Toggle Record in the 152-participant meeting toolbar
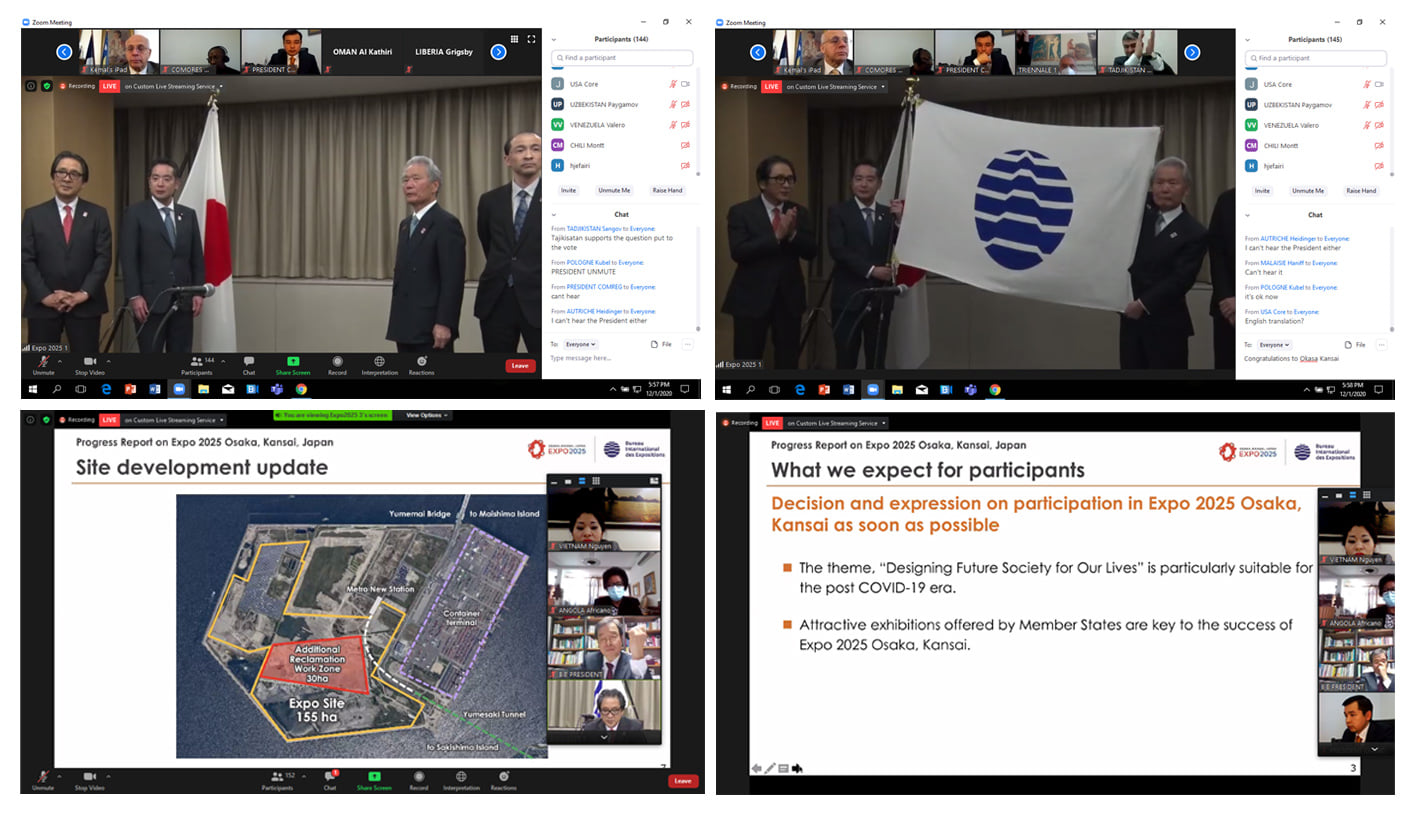1411x815 pixels. [419, 778]
